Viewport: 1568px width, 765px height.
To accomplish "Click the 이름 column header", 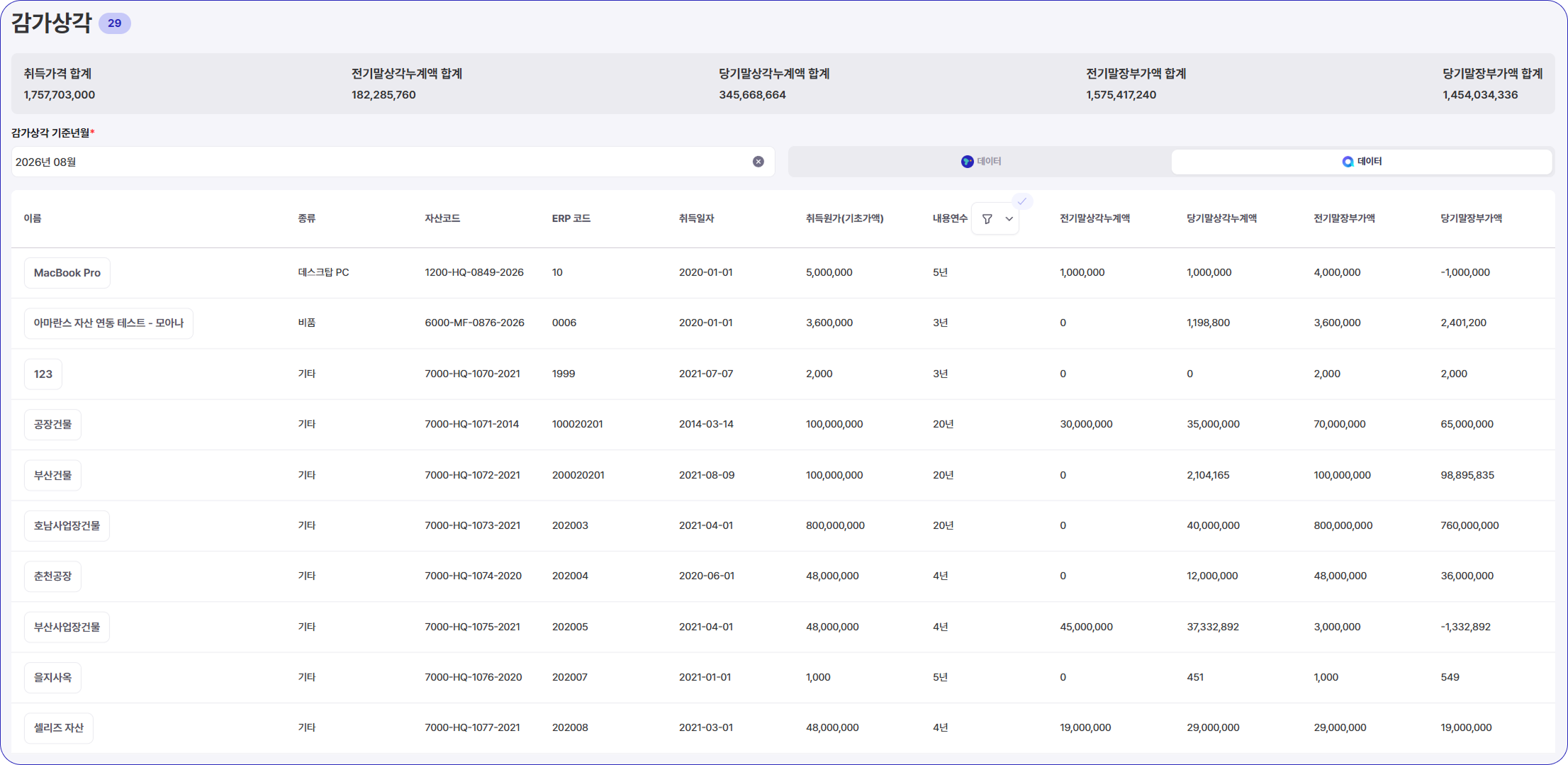I will [33, 218].
